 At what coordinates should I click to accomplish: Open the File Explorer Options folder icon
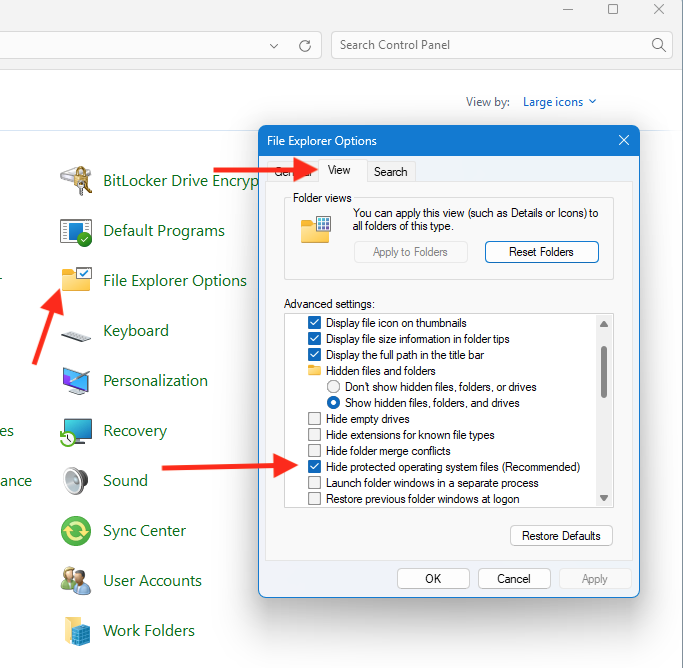click(x=77, y=280)
